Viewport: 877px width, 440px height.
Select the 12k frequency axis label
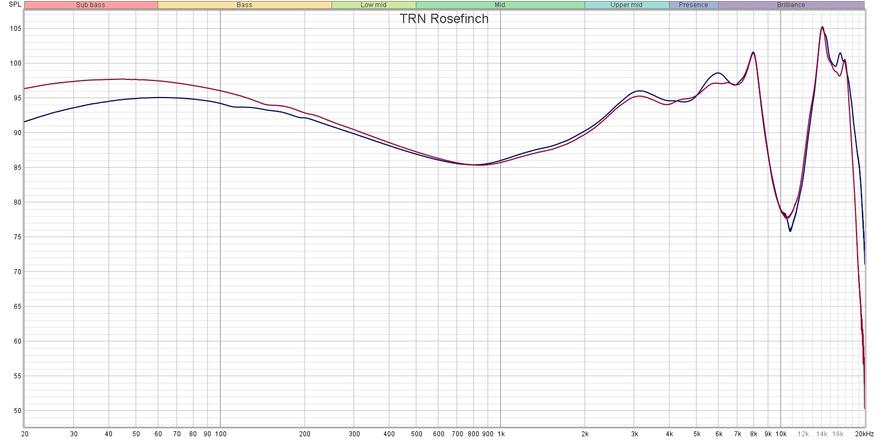(803, 434)
